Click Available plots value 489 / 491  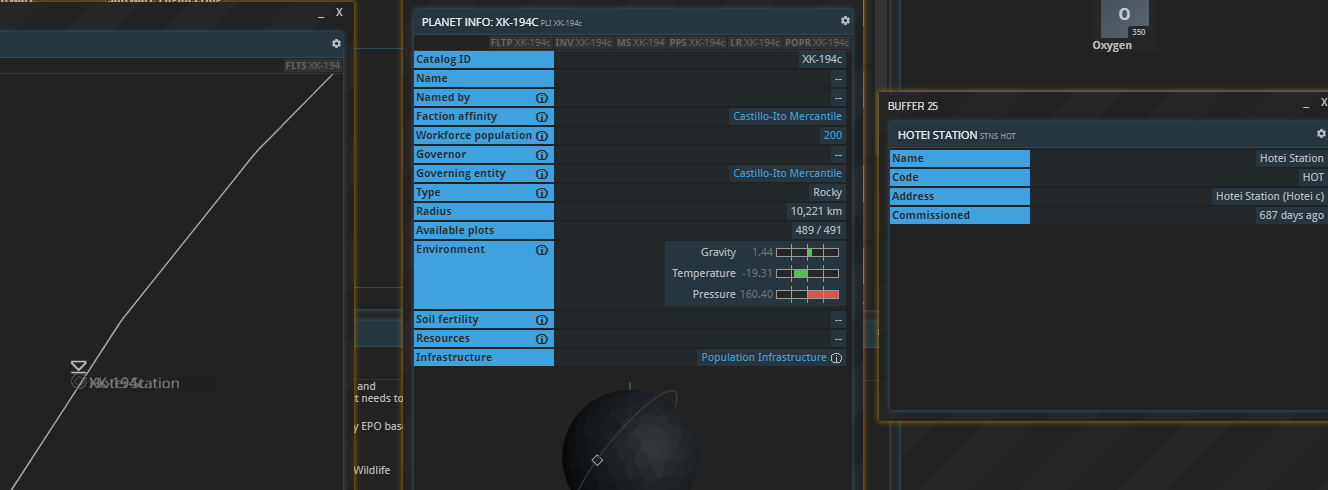click(818, 231)
